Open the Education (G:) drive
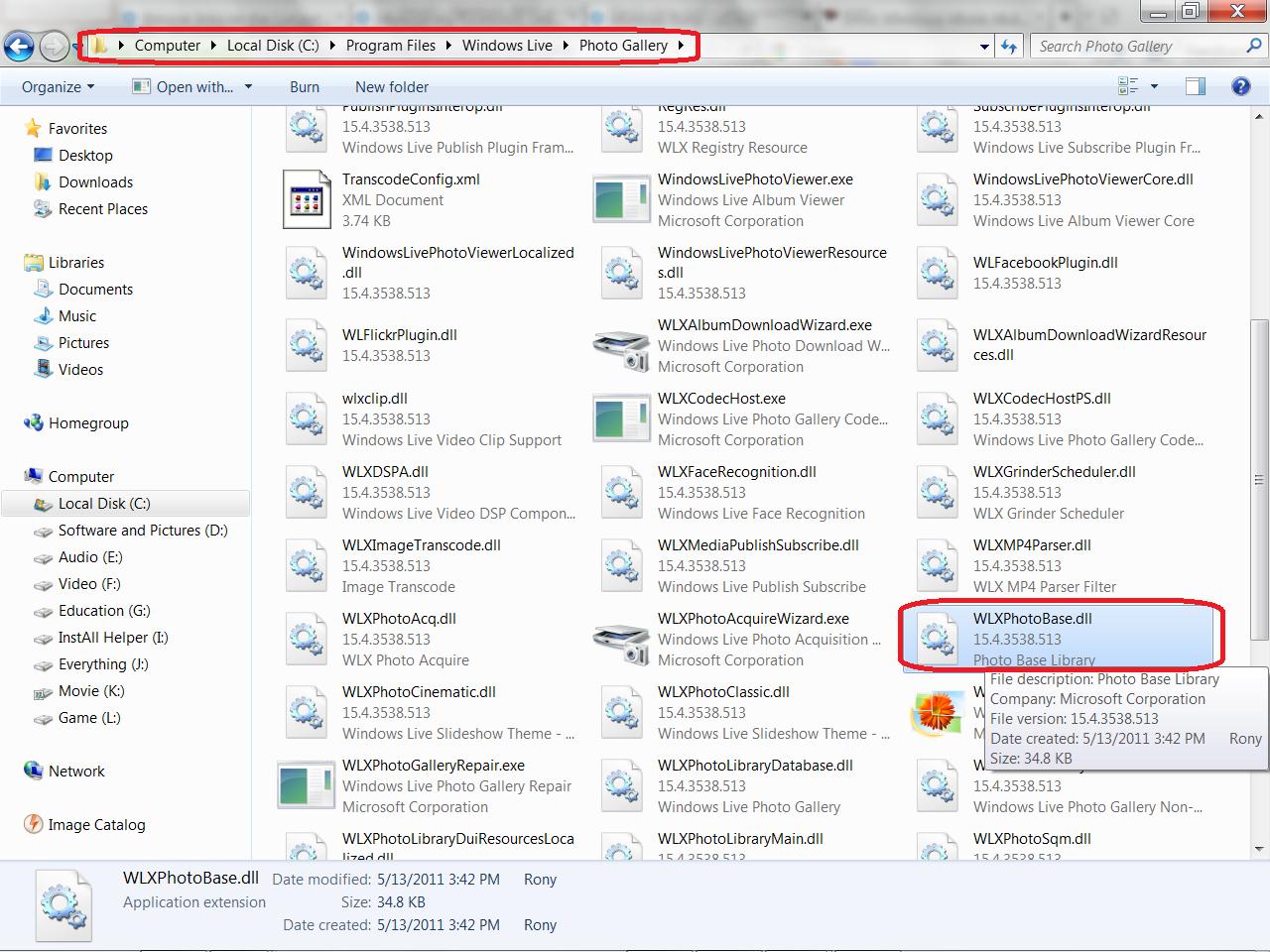 (x=104, y=611)
